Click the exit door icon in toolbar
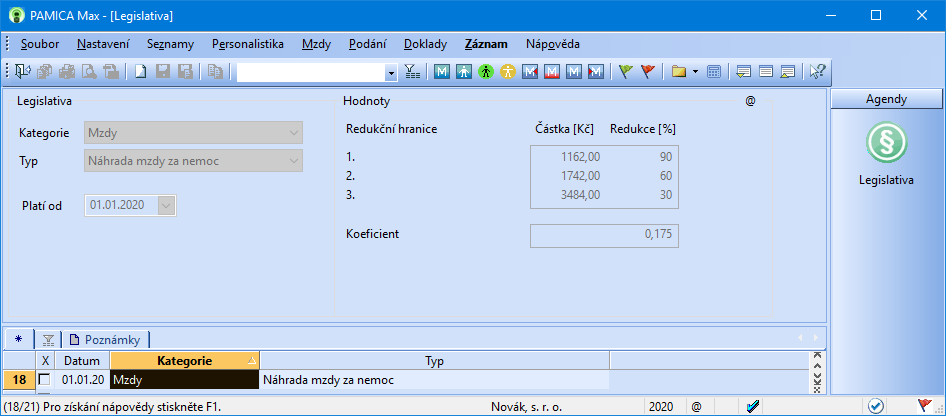 pos(23,72)
